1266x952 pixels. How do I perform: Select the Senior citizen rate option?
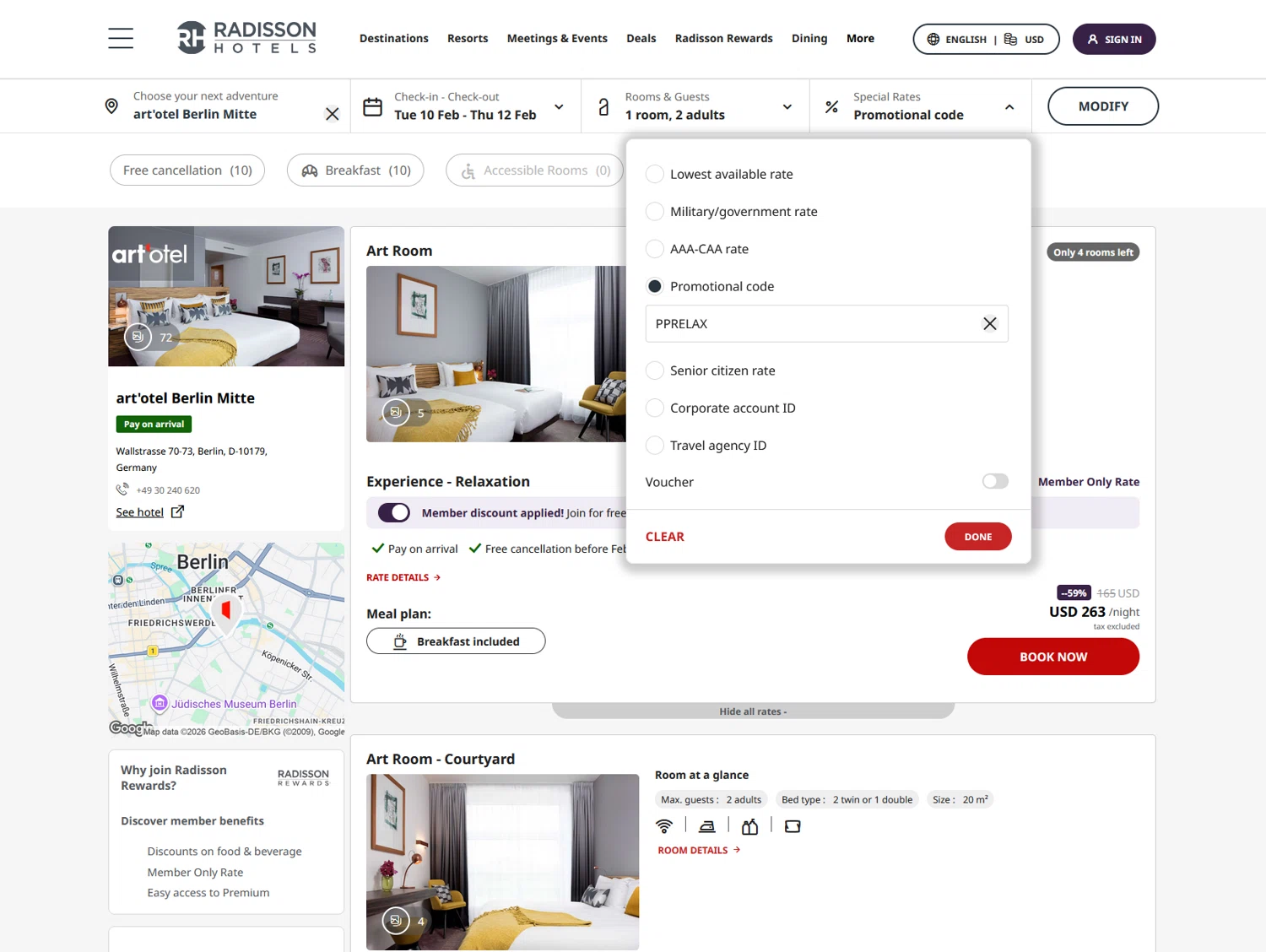pyautogui.click(x=655, y=371)
